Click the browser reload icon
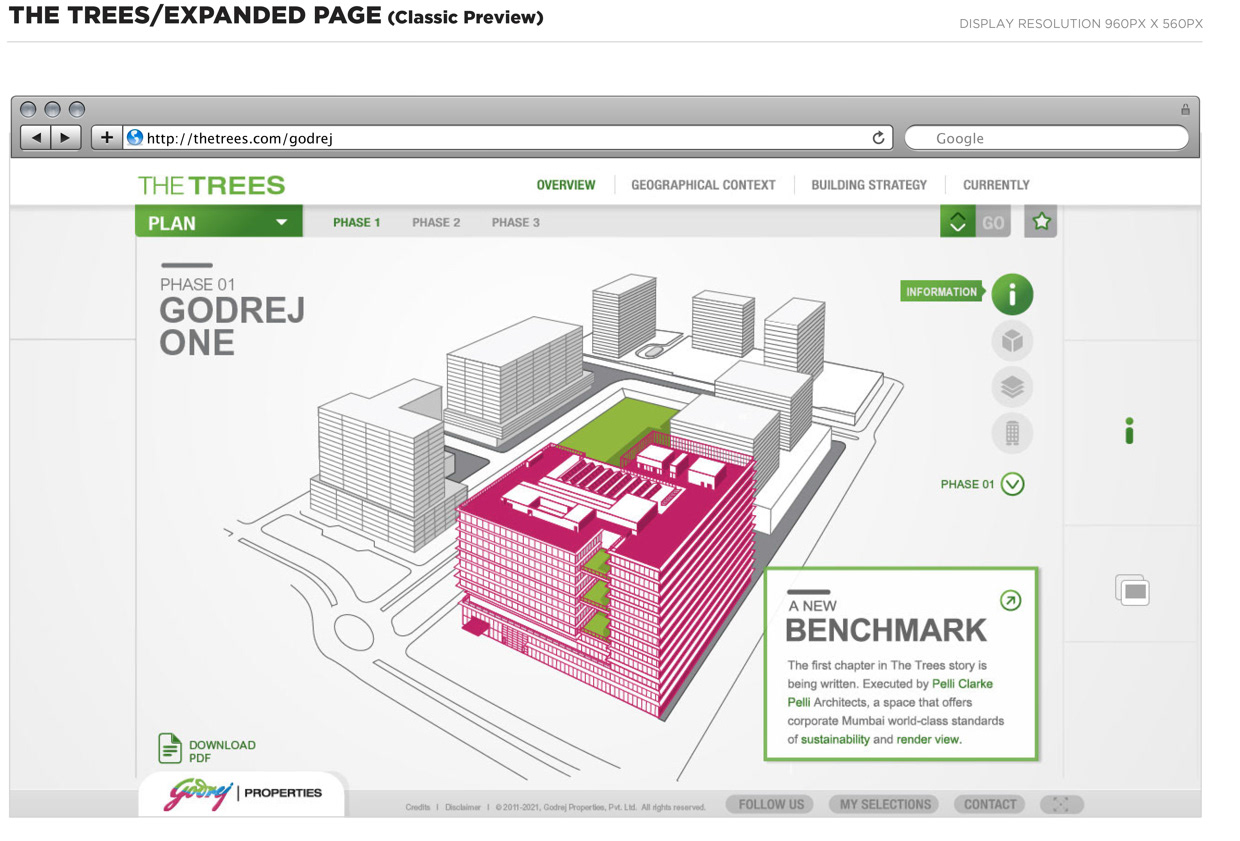 878,137
